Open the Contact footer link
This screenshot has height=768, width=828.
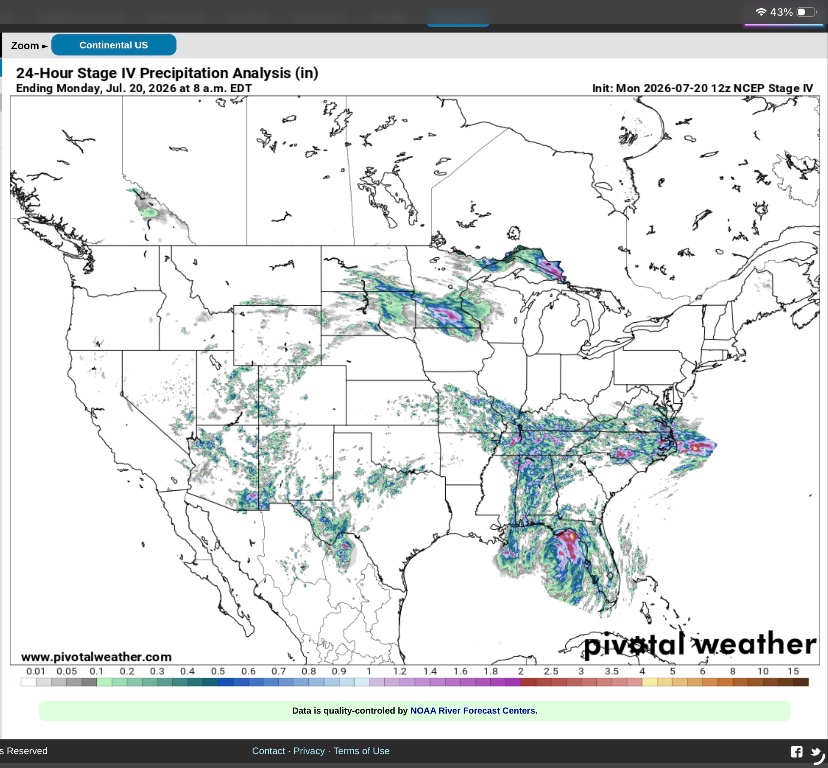[268, 751]
